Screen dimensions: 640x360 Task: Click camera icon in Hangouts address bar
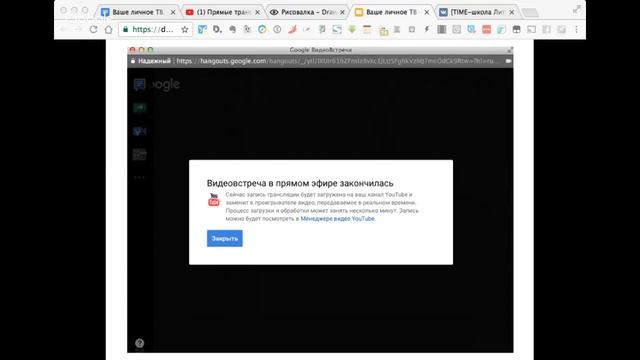pos(509,61)
